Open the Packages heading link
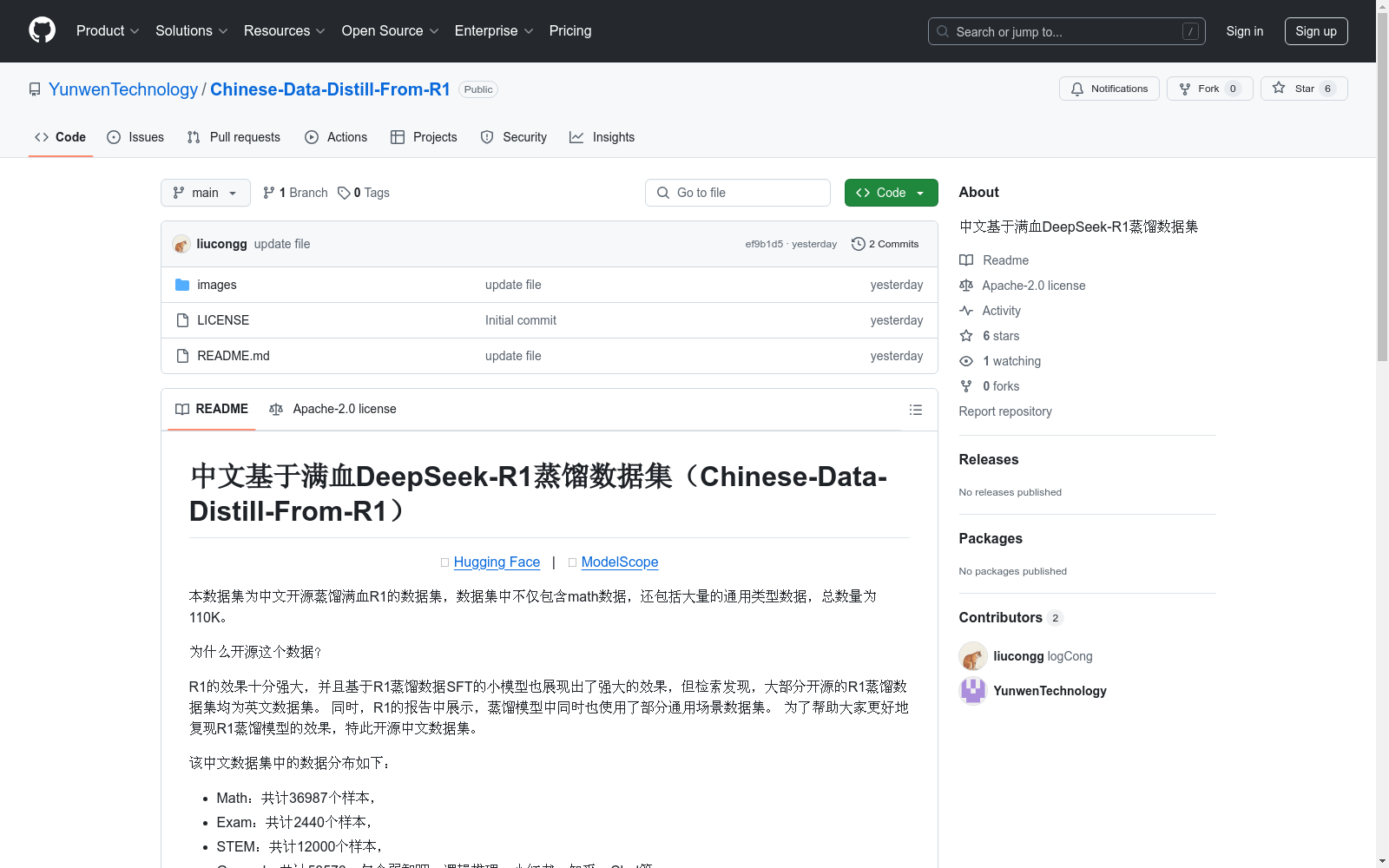This screenshot has height=868, width=1389. 991,538
